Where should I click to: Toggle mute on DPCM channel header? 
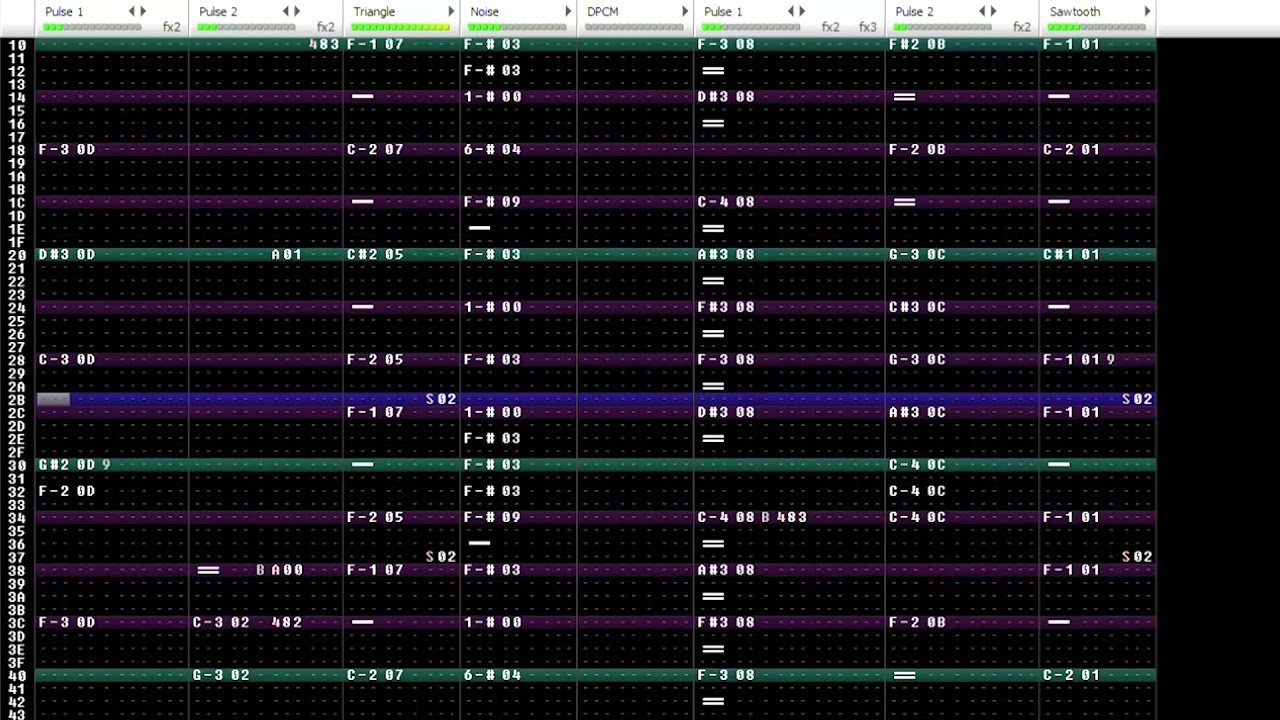pos(603,11)
